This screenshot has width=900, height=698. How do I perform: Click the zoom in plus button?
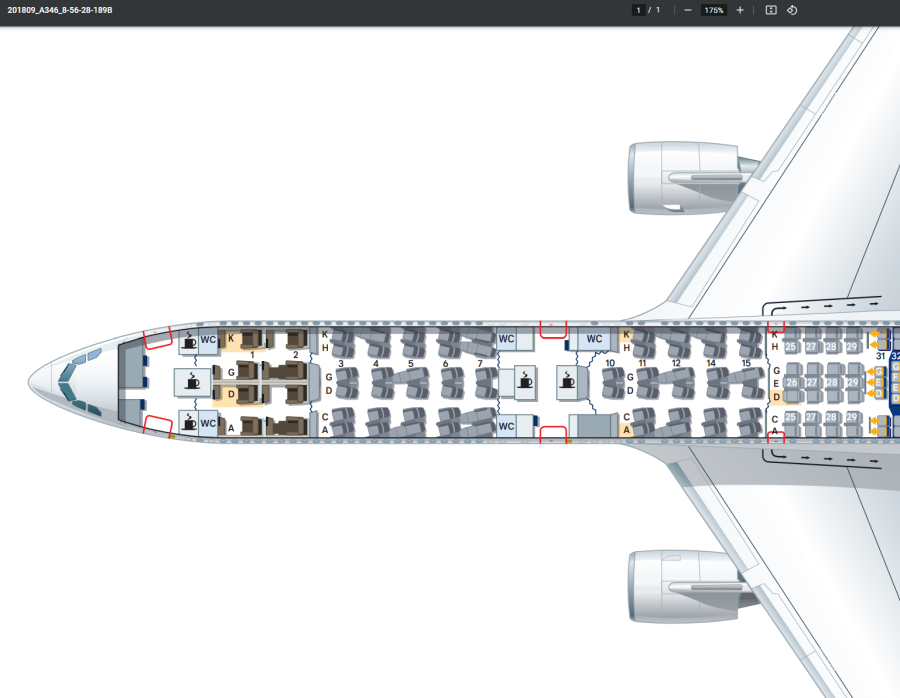pos(740,10)
